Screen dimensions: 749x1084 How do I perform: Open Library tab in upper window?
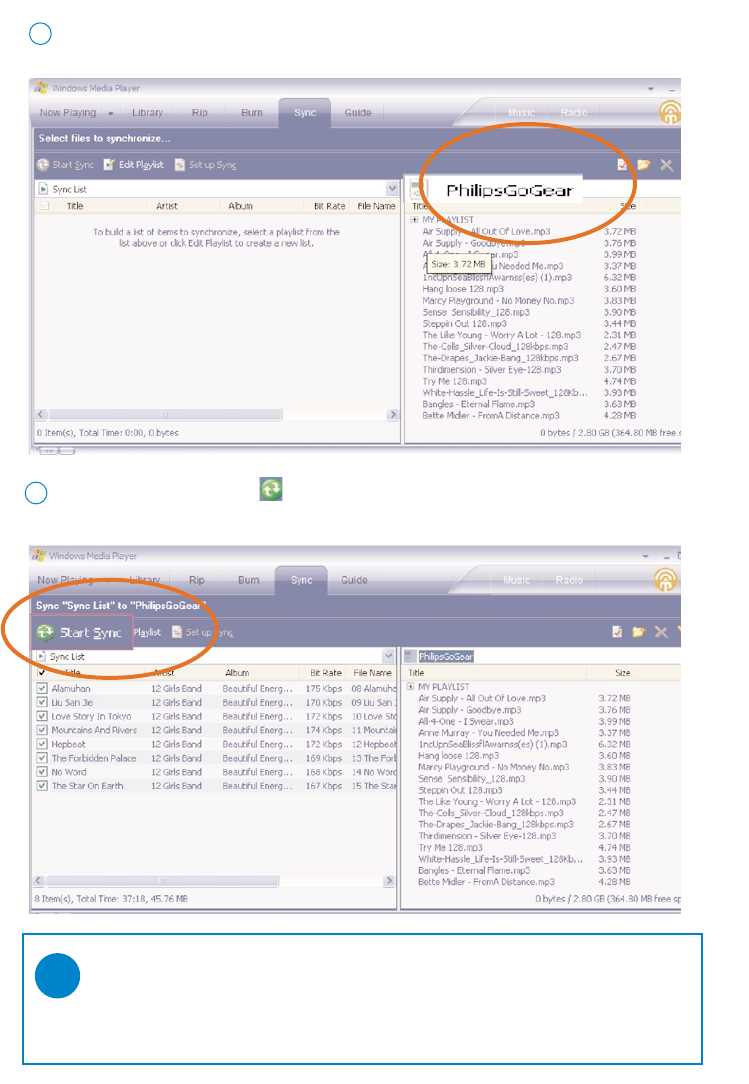pyautogui.click(x=147, y=113)
